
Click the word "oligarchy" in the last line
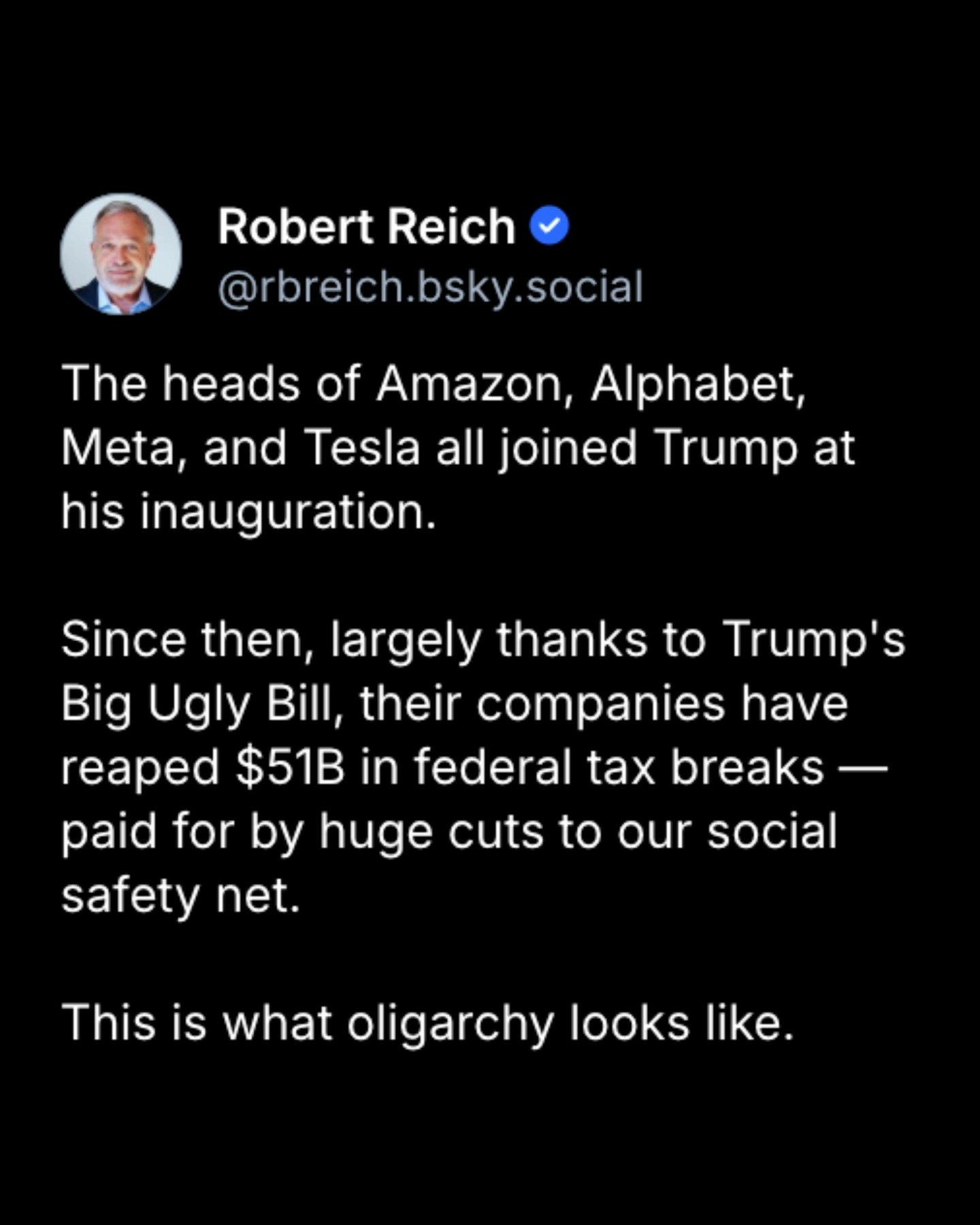[451, 1024]
